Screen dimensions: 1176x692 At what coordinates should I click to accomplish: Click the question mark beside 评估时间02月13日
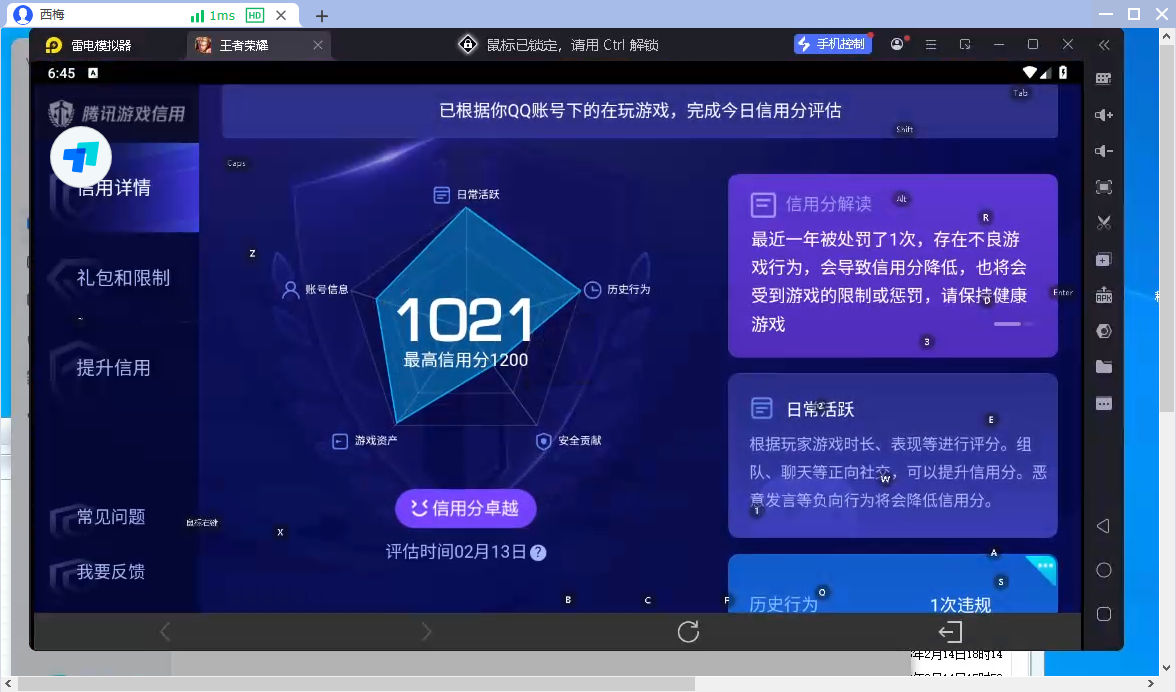(538, 552)
